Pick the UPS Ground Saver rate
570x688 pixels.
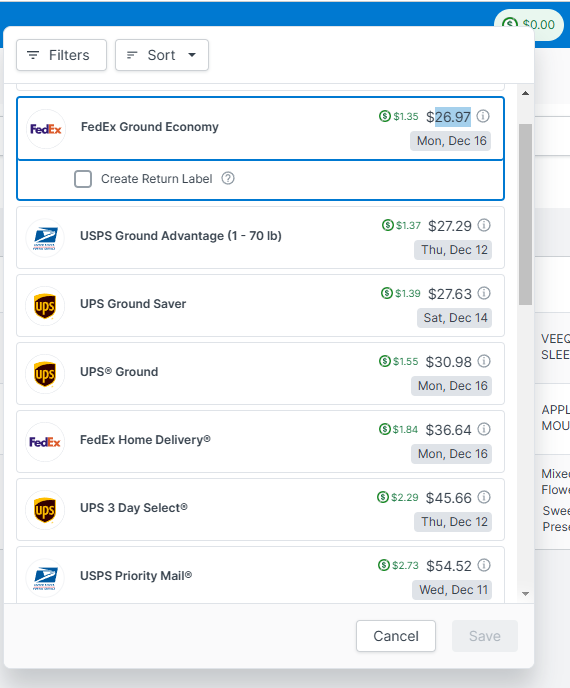point(260,305)
